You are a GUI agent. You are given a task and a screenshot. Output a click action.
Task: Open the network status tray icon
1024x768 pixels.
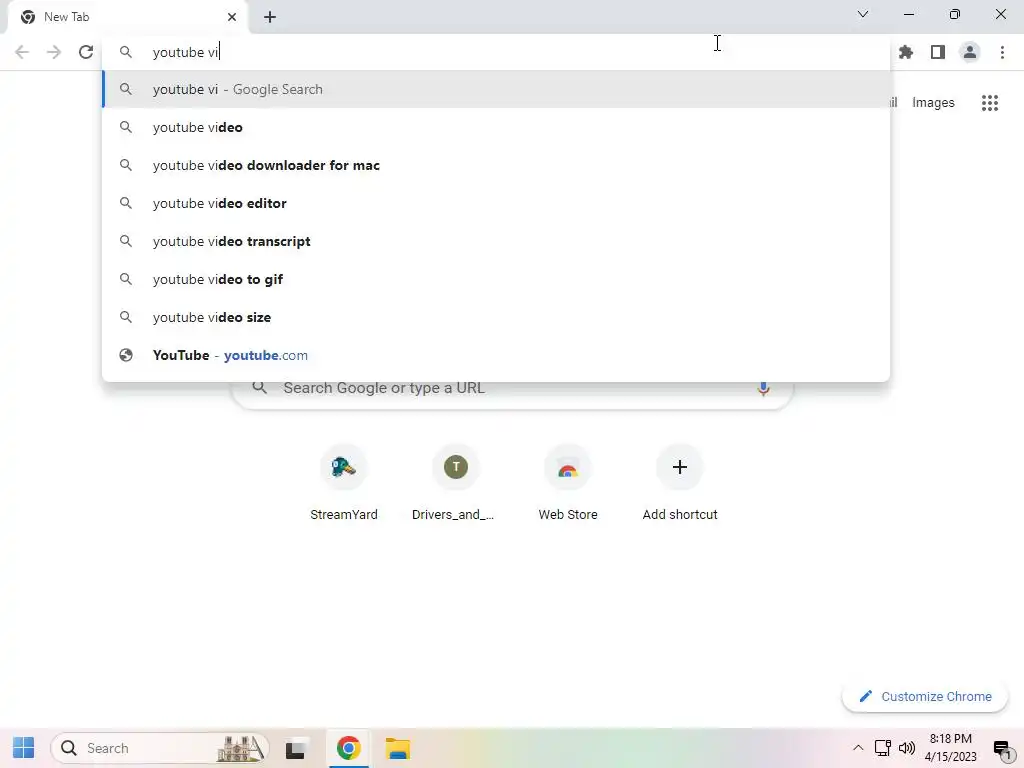pyautogui.click(x=882, y=748)
